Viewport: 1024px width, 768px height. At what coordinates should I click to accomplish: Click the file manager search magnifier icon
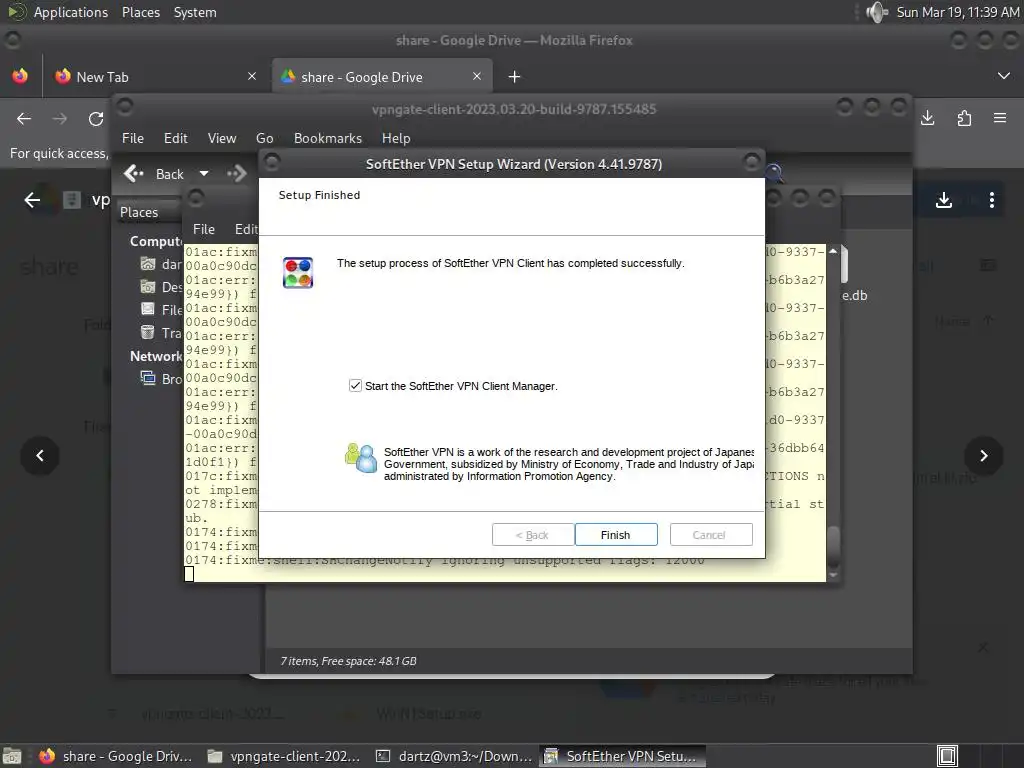(x=774, y=173)
